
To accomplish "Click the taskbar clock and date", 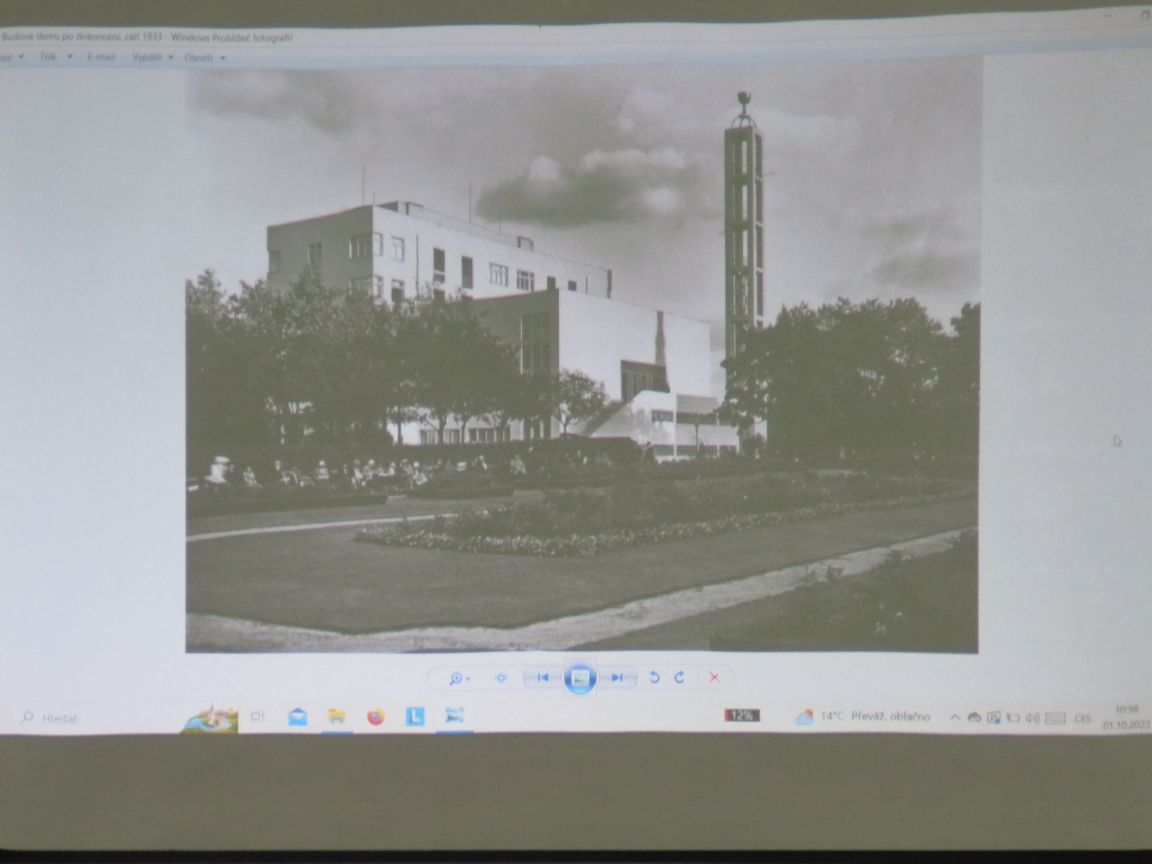I will (1126, 717).
